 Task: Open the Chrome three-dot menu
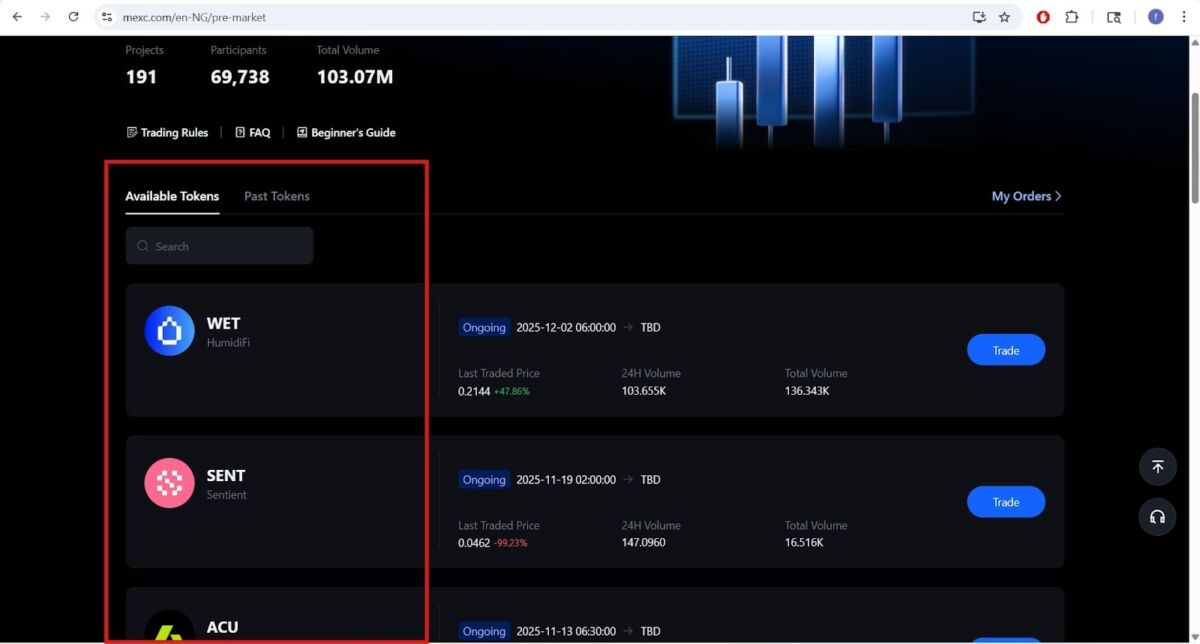click(1184, 17)
